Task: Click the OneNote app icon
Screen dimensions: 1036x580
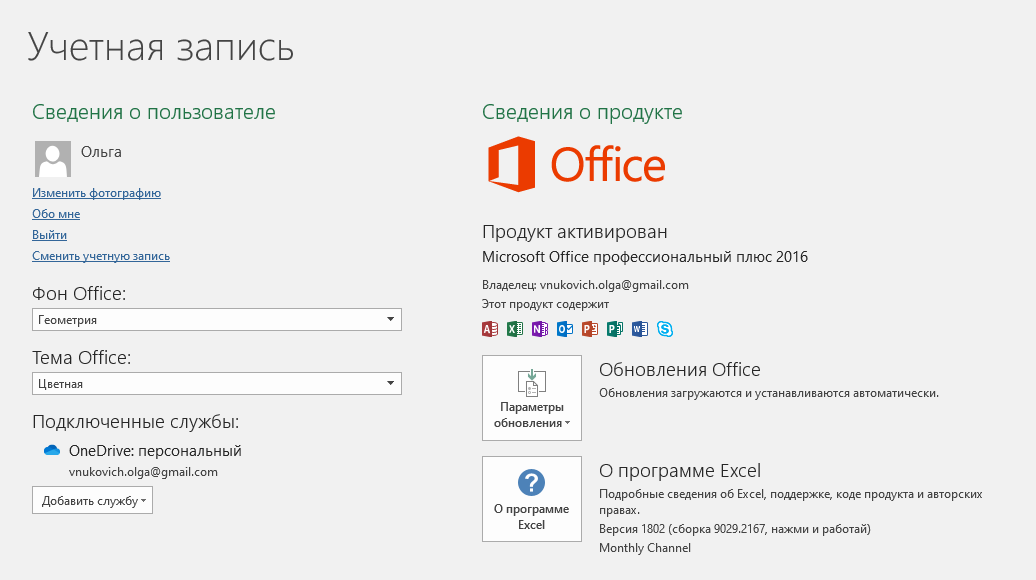Action: point(540,329)
